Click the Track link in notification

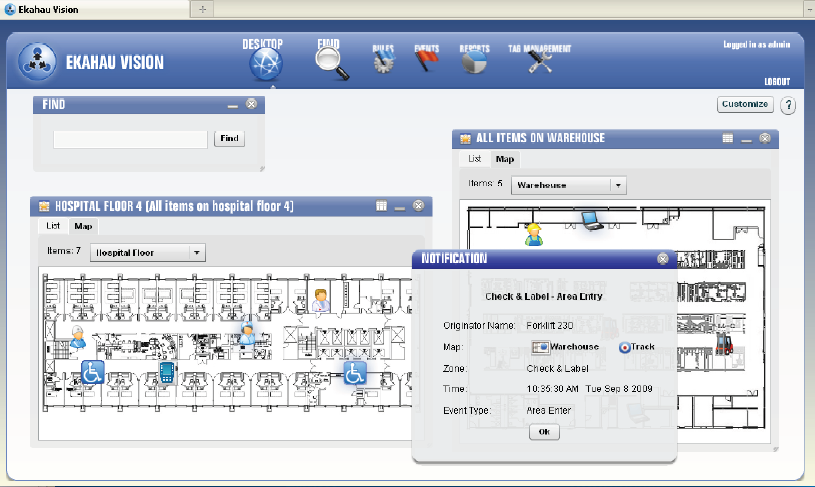click(636, 347)
